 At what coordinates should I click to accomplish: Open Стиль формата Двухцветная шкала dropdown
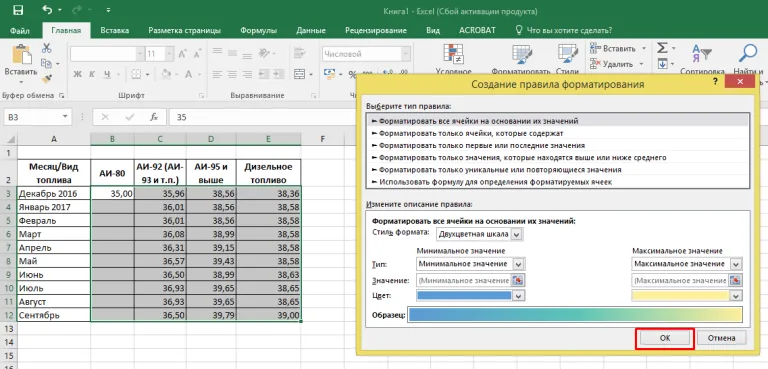coord(516,234)
